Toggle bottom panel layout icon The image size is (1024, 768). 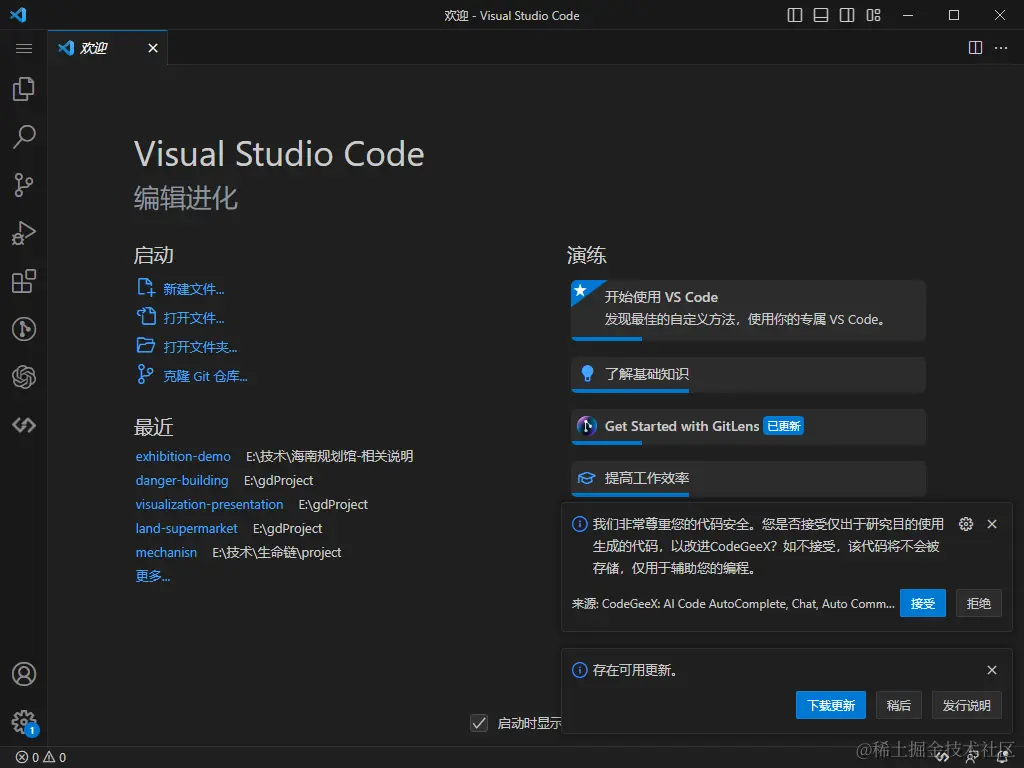821,15
